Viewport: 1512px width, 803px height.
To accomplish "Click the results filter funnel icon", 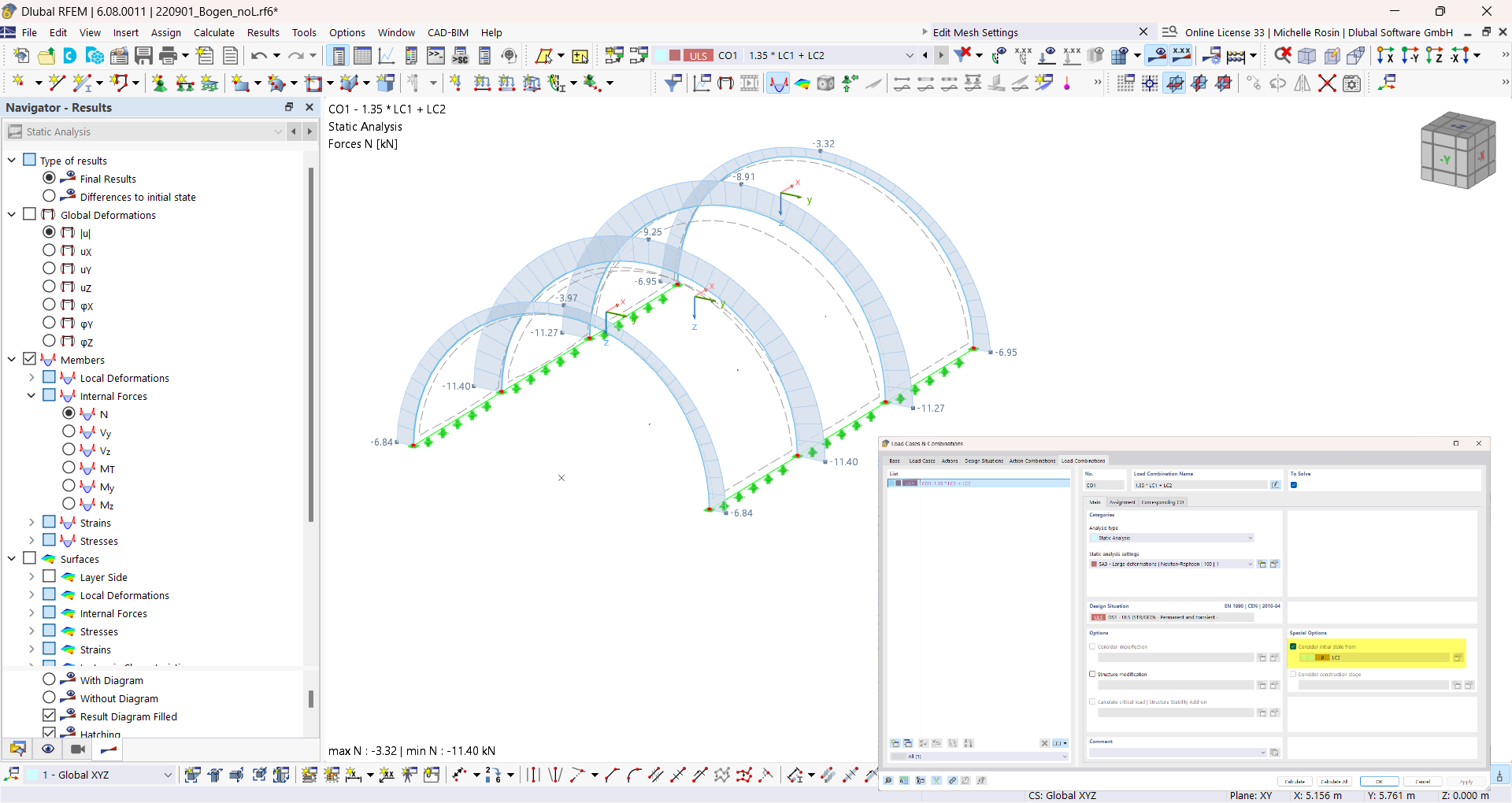I will 673,83.
